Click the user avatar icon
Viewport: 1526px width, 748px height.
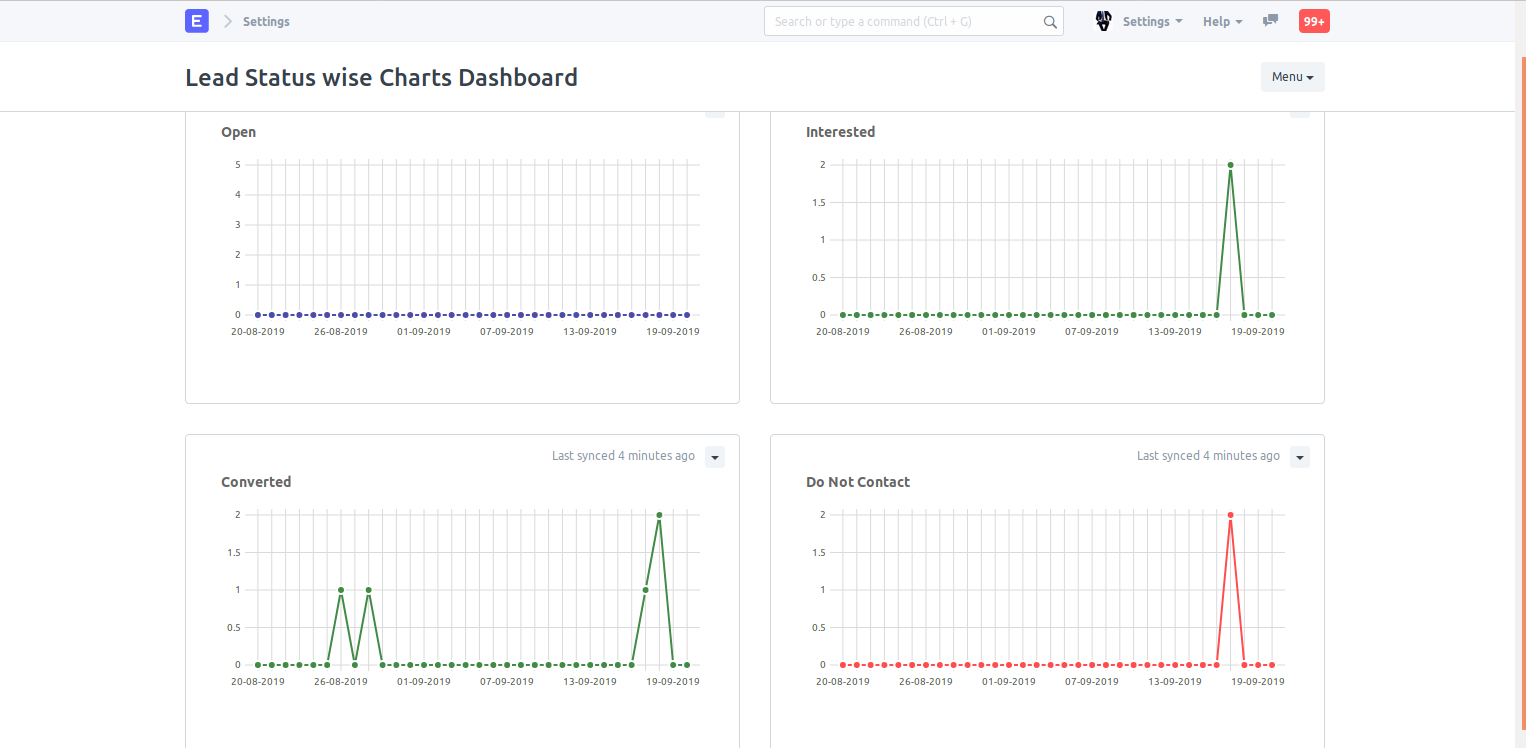click(x=1104, y=21)
